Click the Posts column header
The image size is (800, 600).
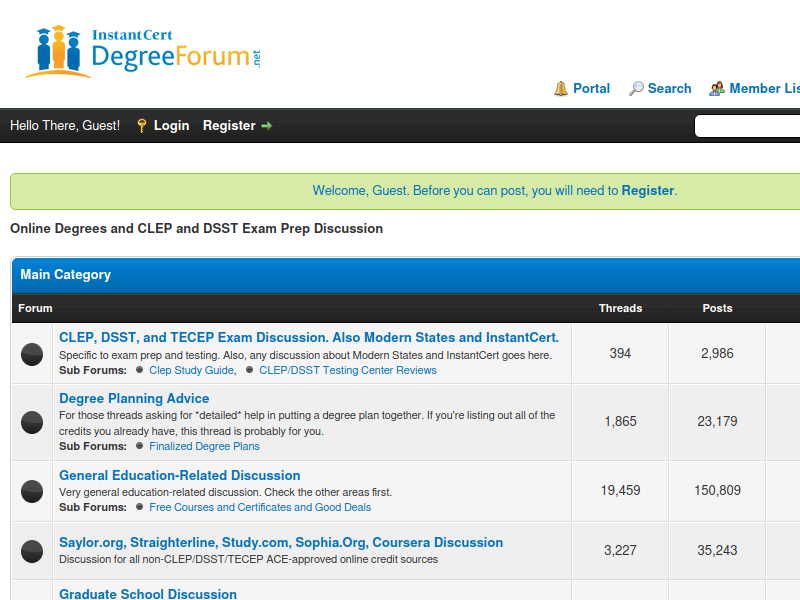(717, 308)
